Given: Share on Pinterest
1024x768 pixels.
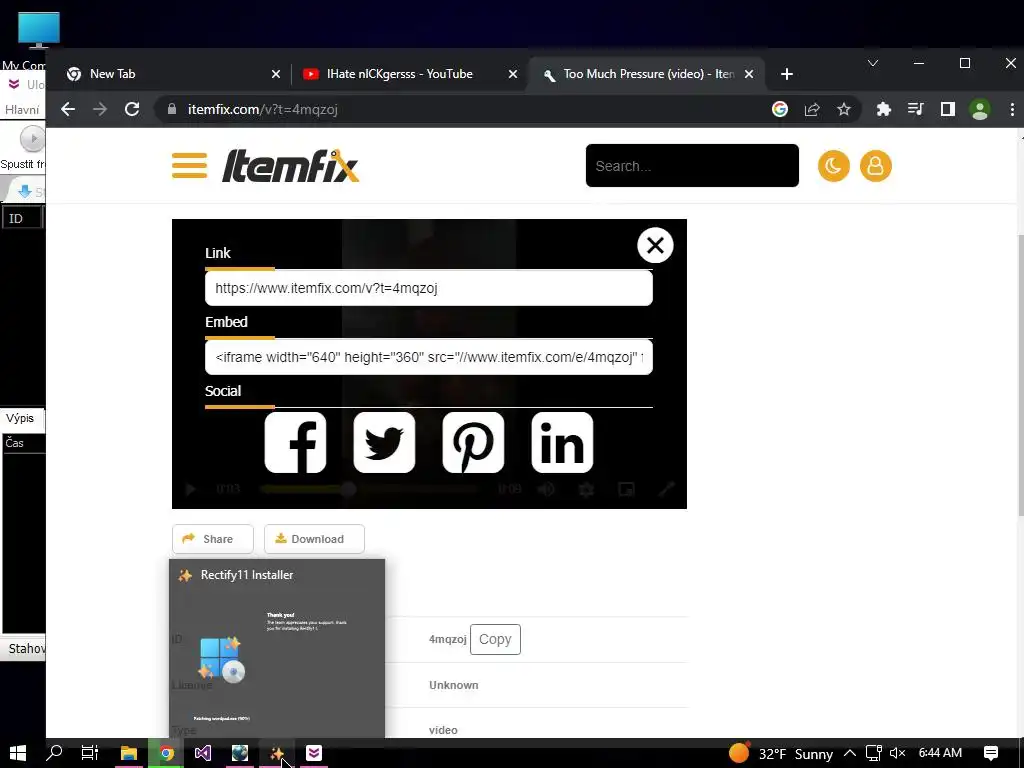Looking at the screenshot, I should (473, 442).
